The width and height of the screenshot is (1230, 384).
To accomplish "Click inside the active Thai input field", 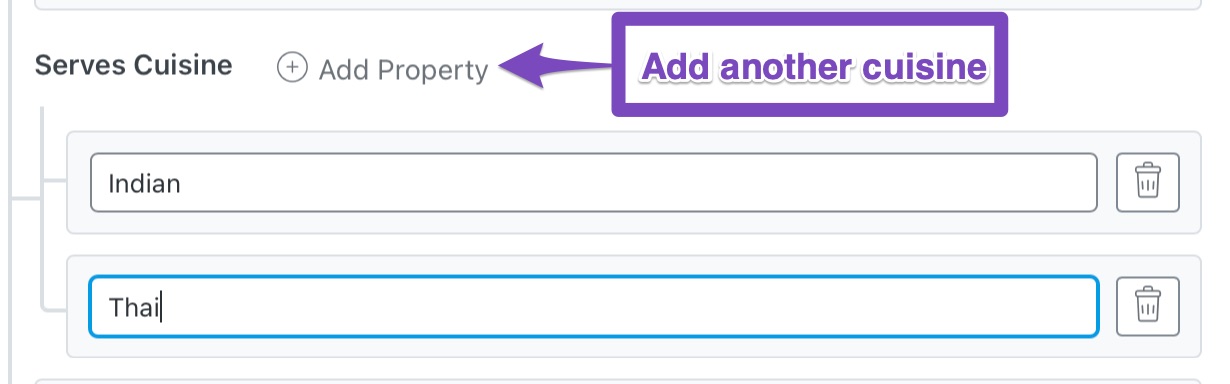I will click(x=594, y=307).
